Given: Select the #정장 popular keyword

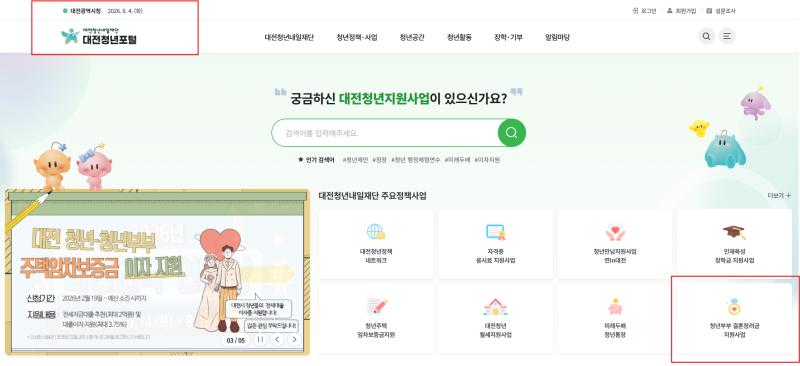Looking at the screenshot, I should pos(380,160).
